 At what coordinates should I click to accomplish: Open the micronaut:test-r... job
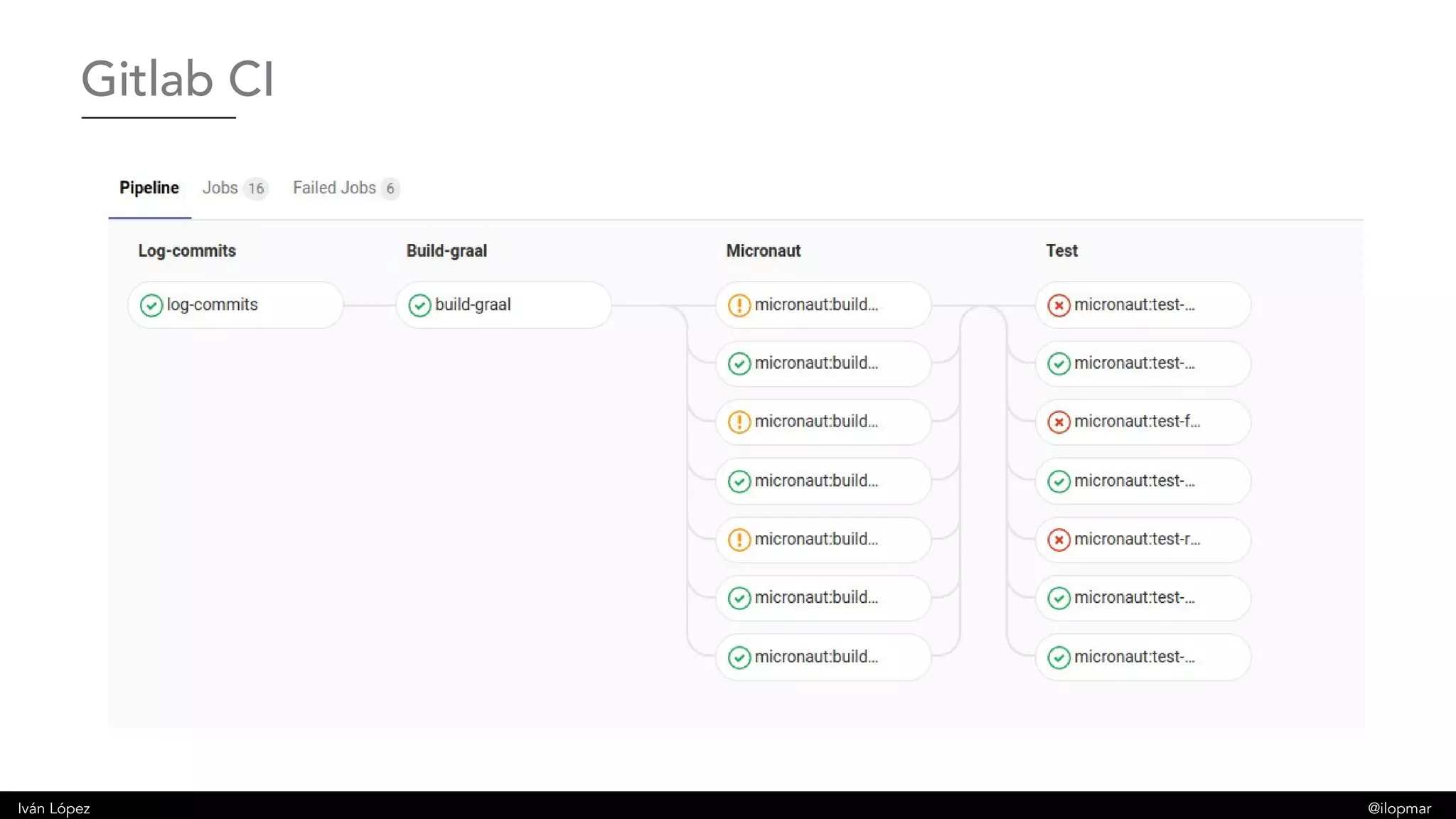(1142, 540)
